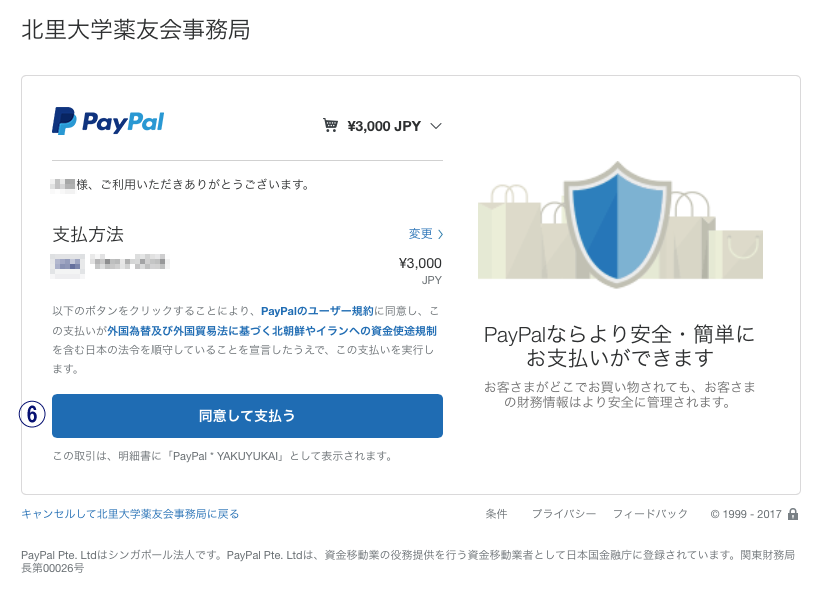Open the PayPalのユーザー規約 link
The image size is (823, 595).
coord(317,311)
